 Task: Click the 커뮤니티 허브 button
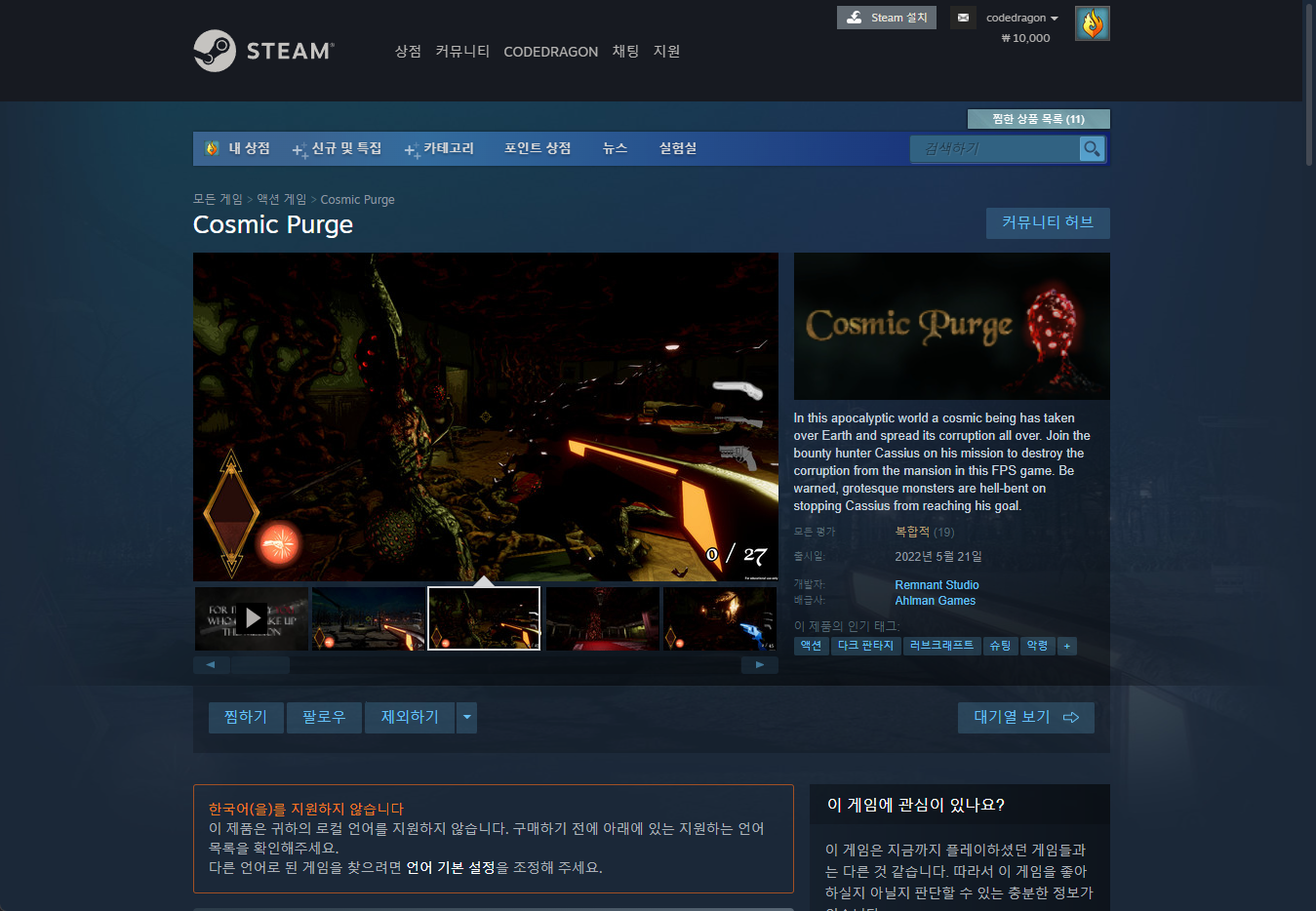coord(1048,222)
